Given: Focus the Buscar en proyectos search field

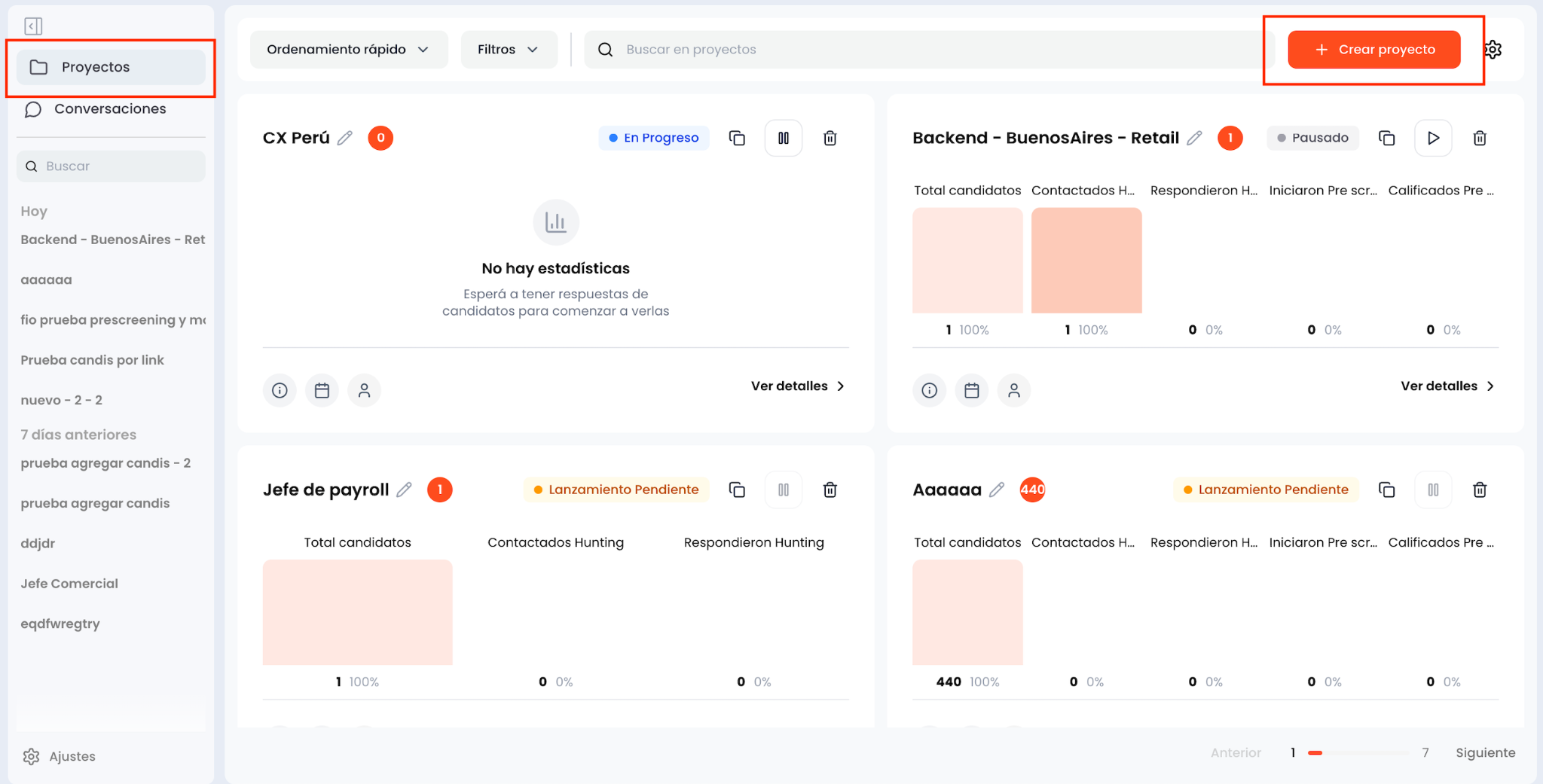Looking at the screenshot, I should 930,50.
